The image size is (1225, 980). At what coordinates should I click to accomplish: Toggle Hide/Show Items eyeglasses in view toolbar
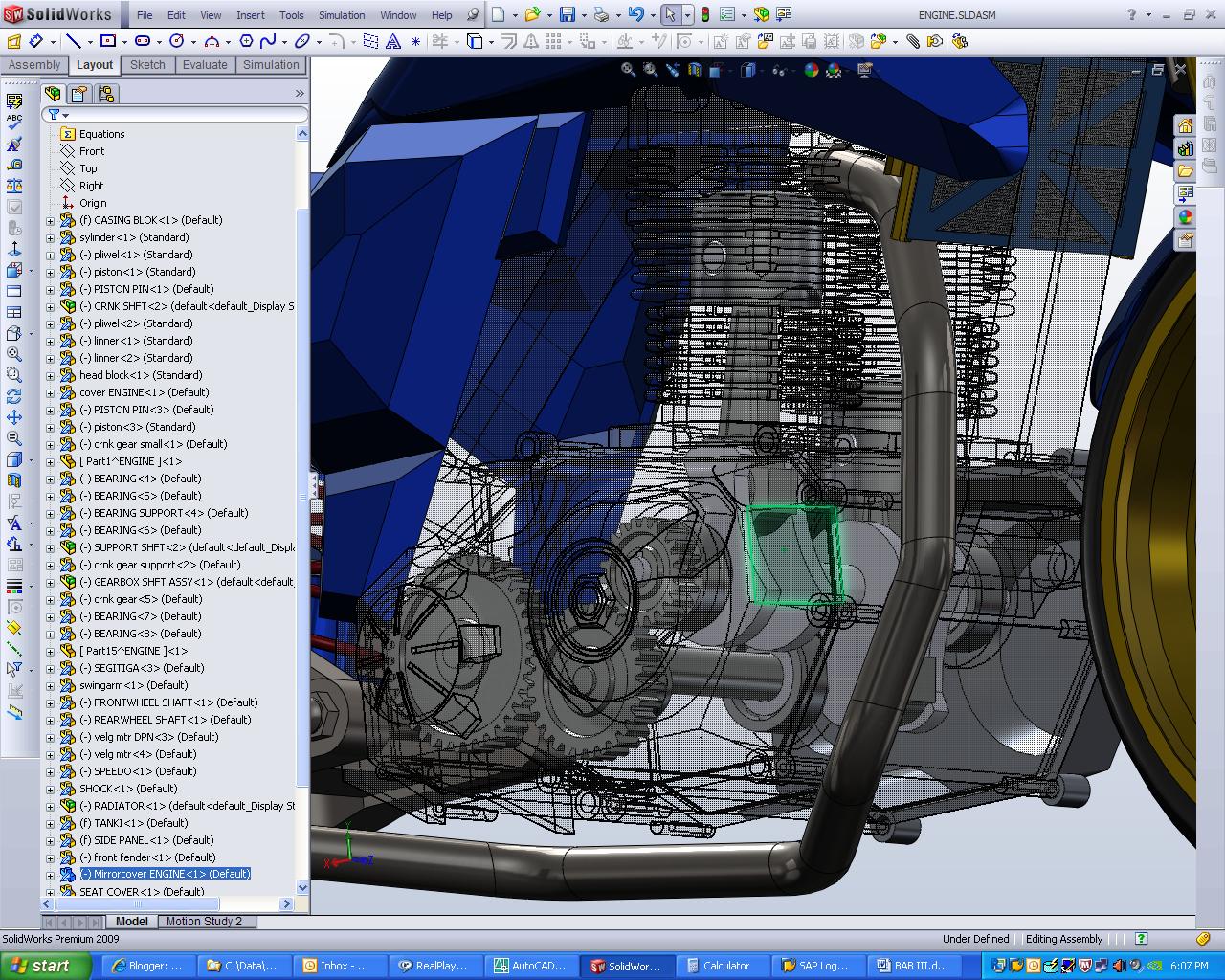click(x=778, y=71)
